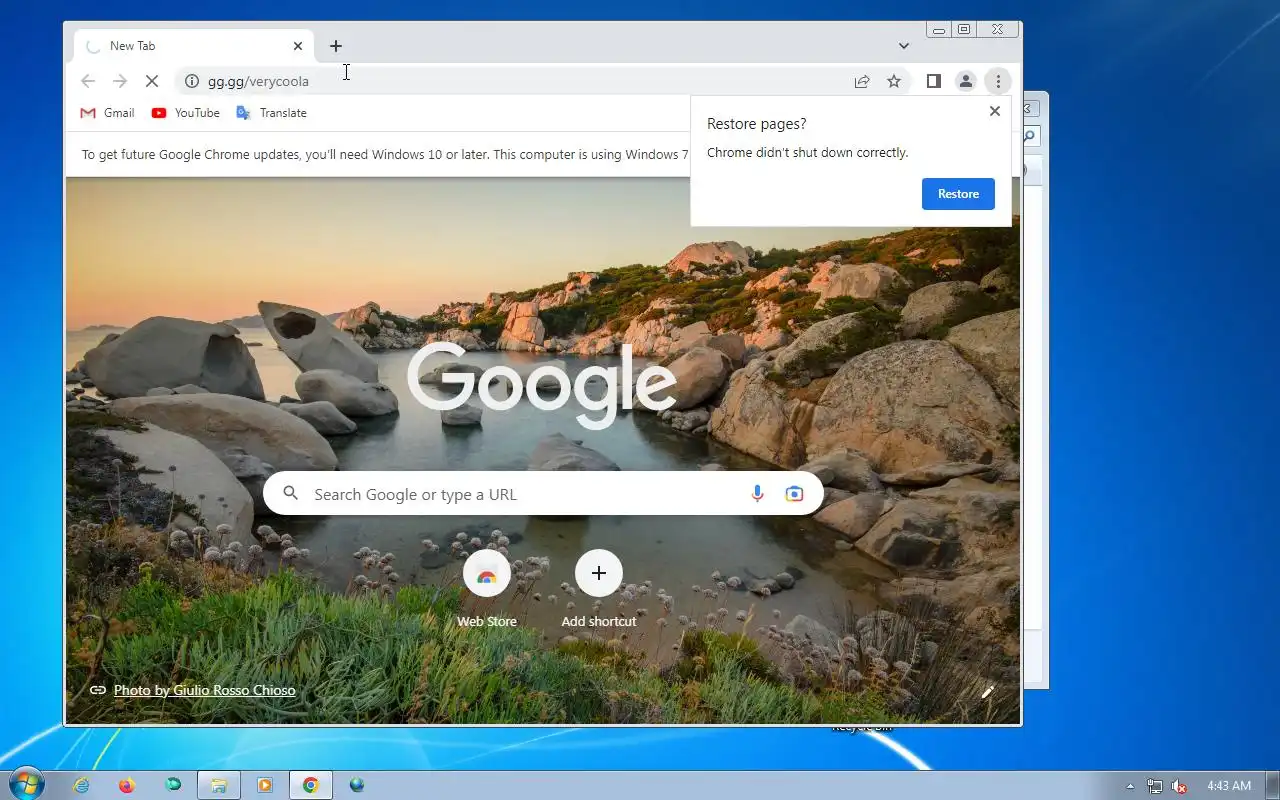
Task: Dismiss the Restore pages popup
Action: [x=994, y=111]
